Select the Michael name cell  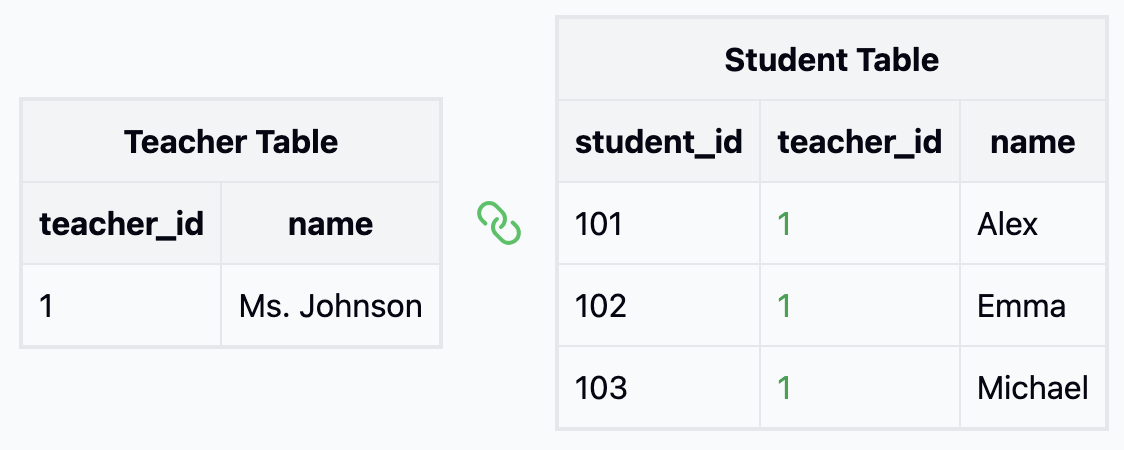pos(1033,388)
